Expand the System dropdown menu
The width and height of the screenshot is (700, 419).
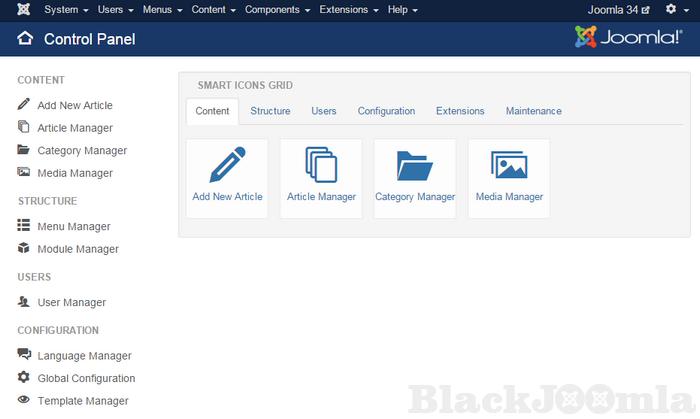[x=66, y=10]
